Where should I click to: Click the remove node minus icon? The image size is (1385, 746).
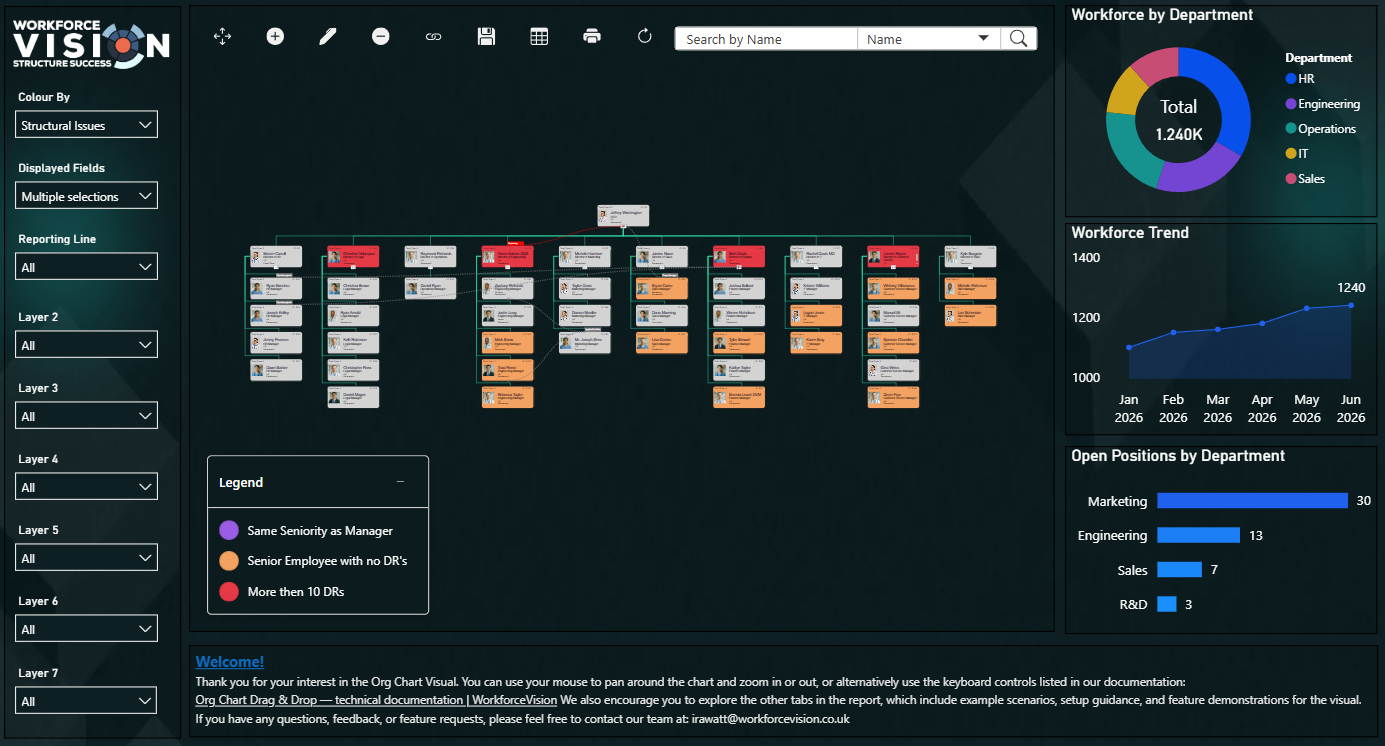(381, 36)
